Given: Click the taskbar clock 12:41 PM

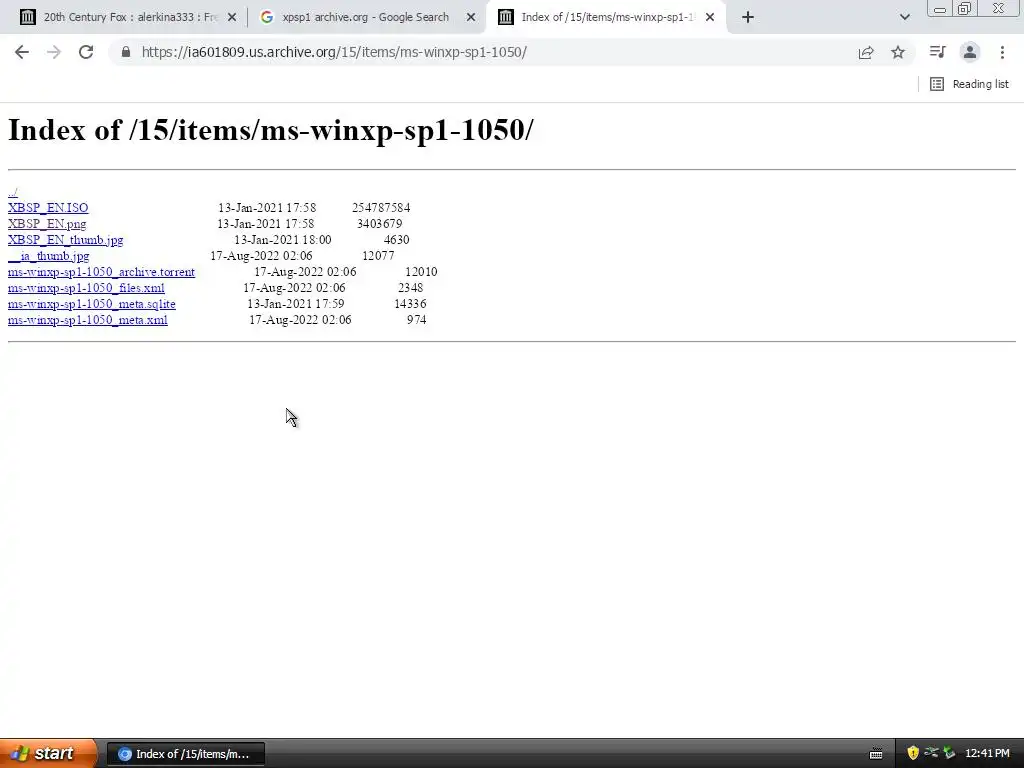Looking at the screenshot, I should click(987, 754).
